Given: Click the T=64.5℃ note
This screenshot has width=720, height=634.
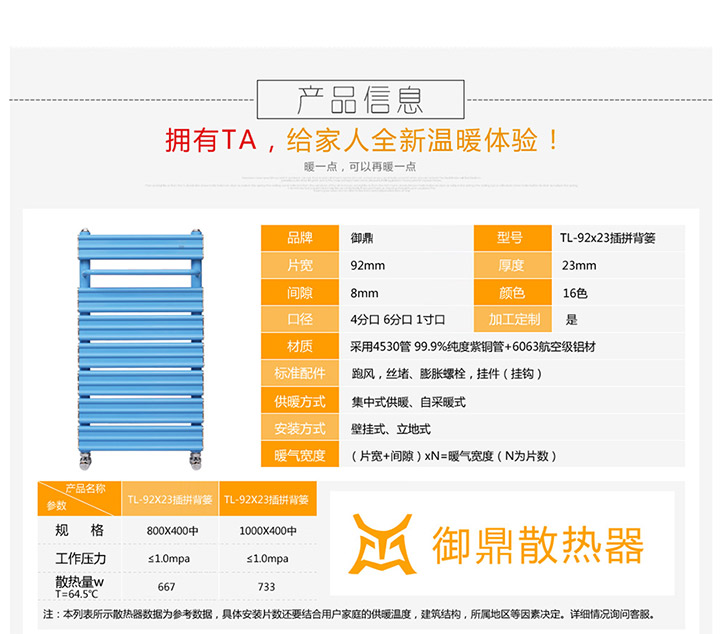Looking at the screenshot, I should point(77,594).
